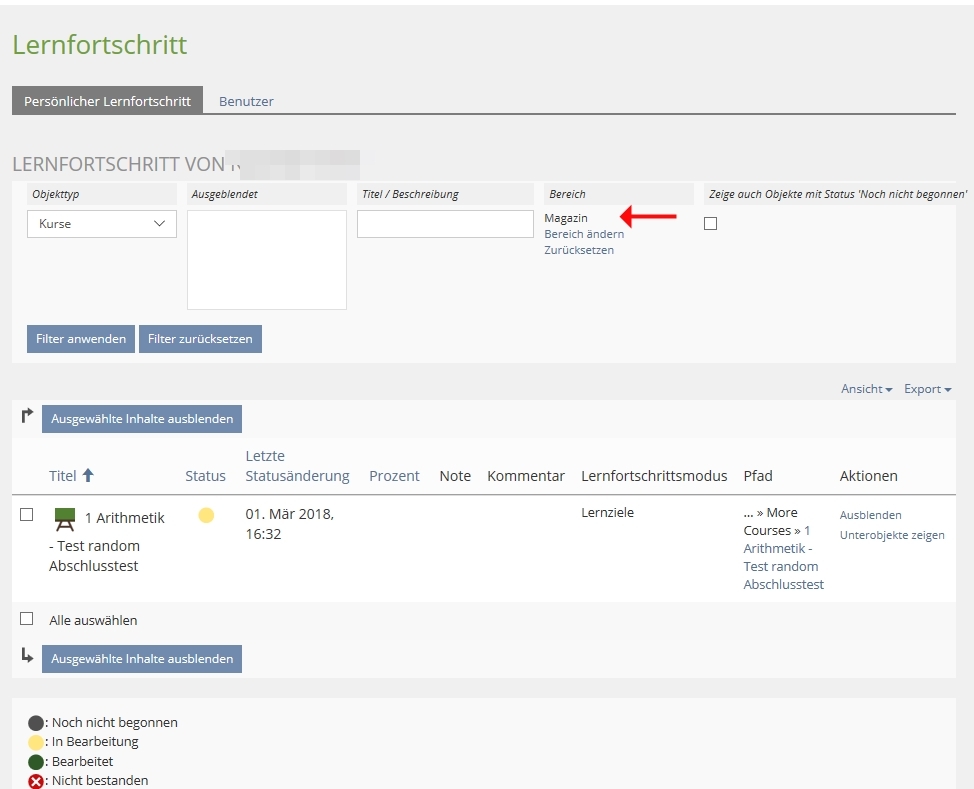The height and width of the screenshot is (789, 974).
Task: Click the grey Noch nicht begonnen legend icon
Action: tap(36, 723)
